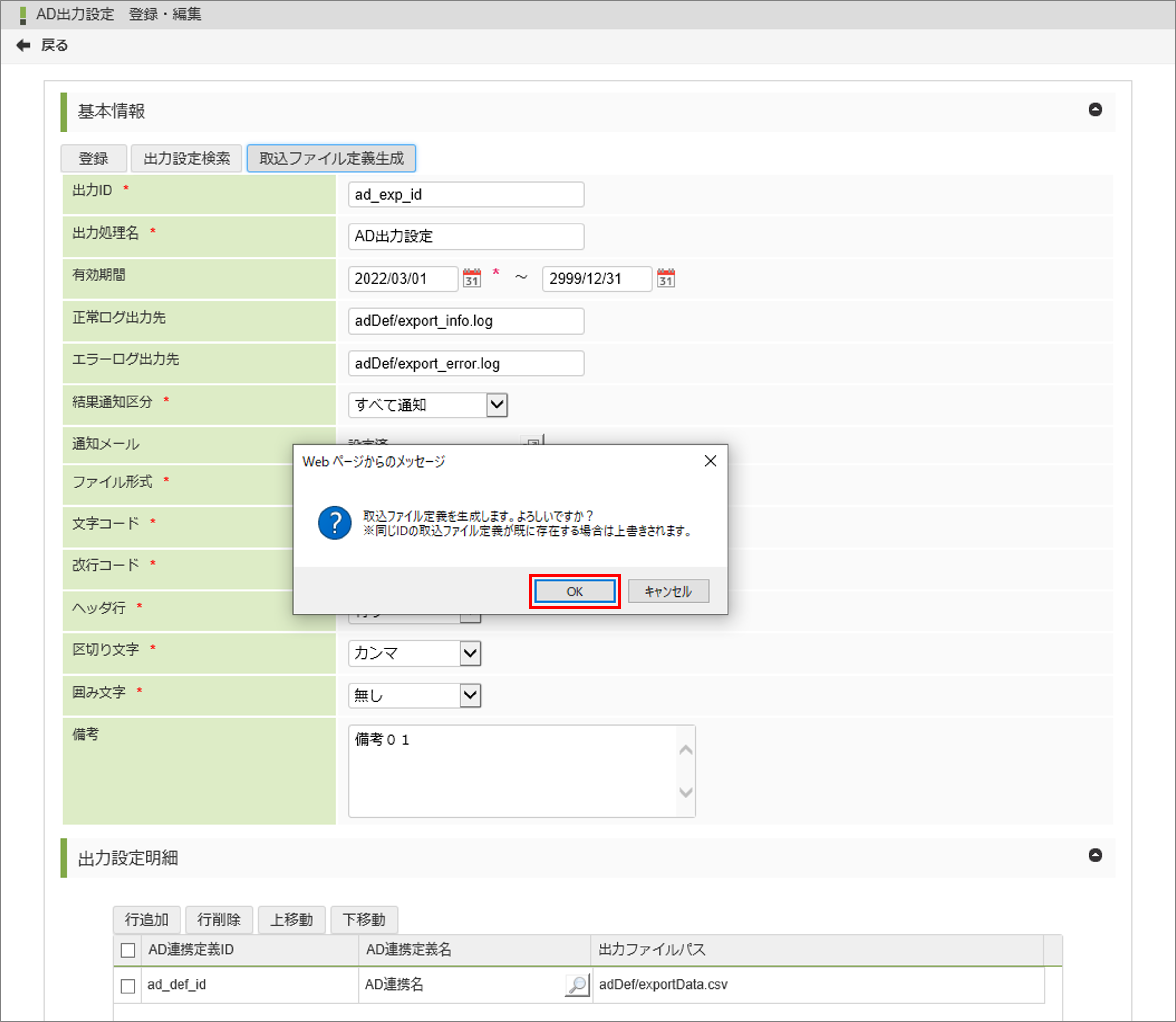
Task: Open the 結果通知区分 dropdown showing すべて通知
Action: 496,405
